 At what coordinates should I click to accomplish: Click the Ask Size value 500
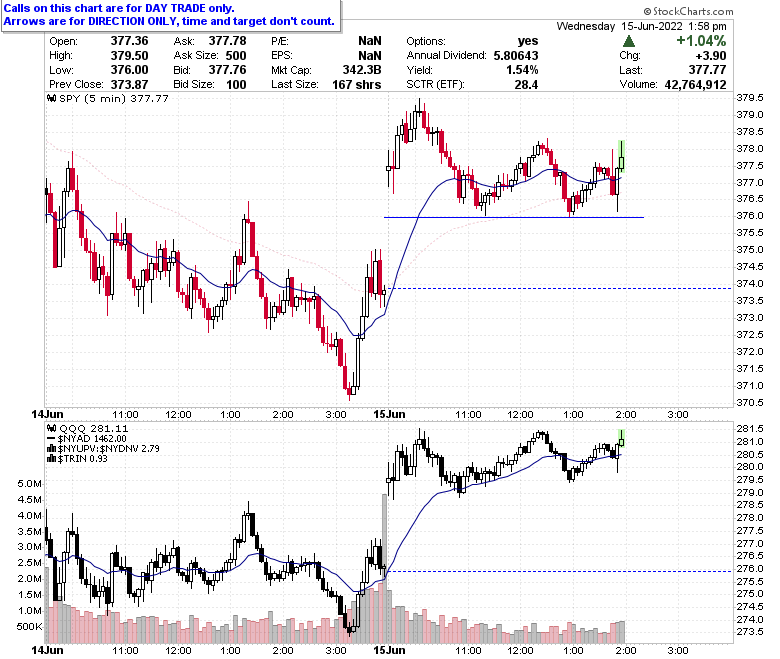[236, 56]
